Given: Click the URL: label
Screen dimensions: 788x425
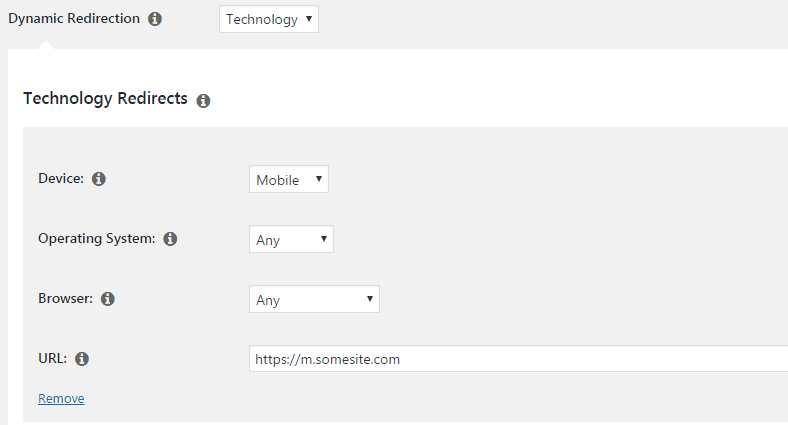Looking at the screenshot, I should click(52, 358).
